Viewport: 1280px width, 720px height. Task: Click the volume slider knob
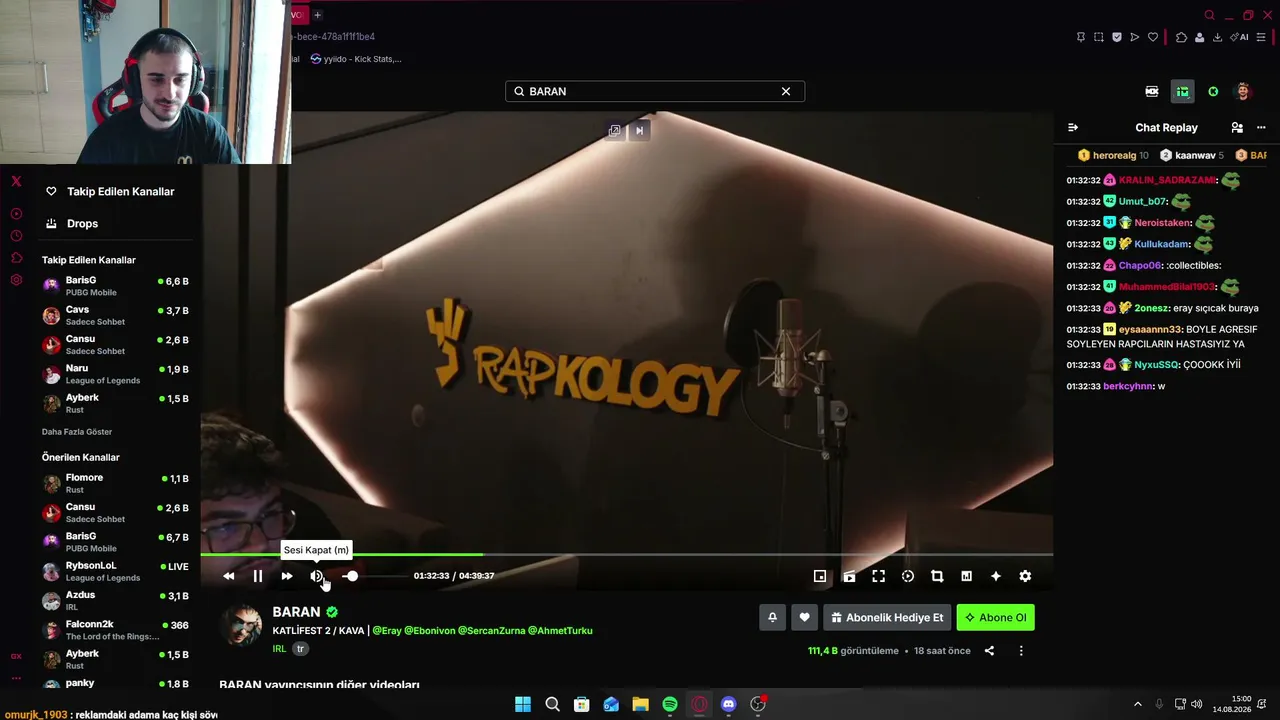tap(352, 576)
